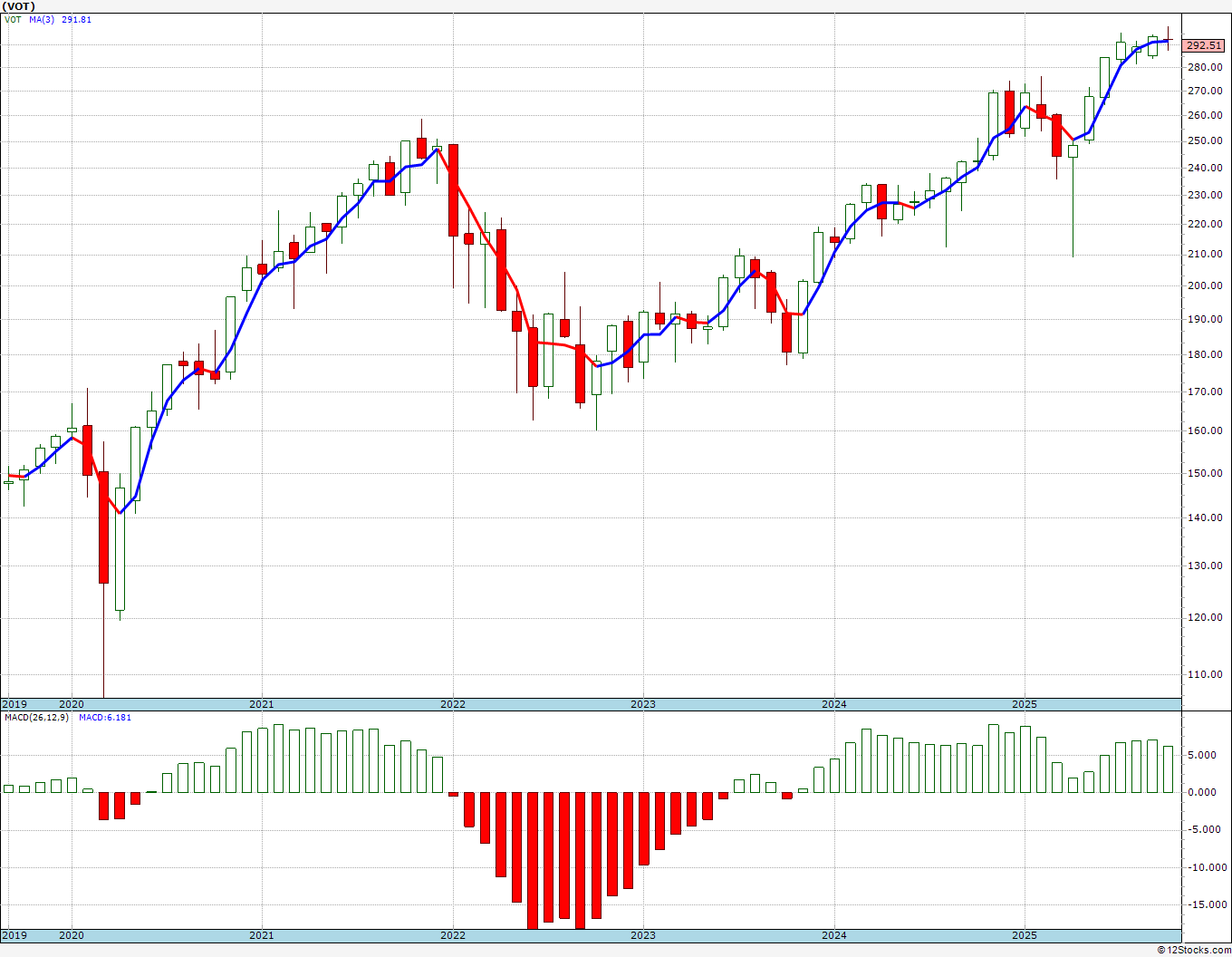
Task: Select the "110.00" price axis label
Action: 1204,675
